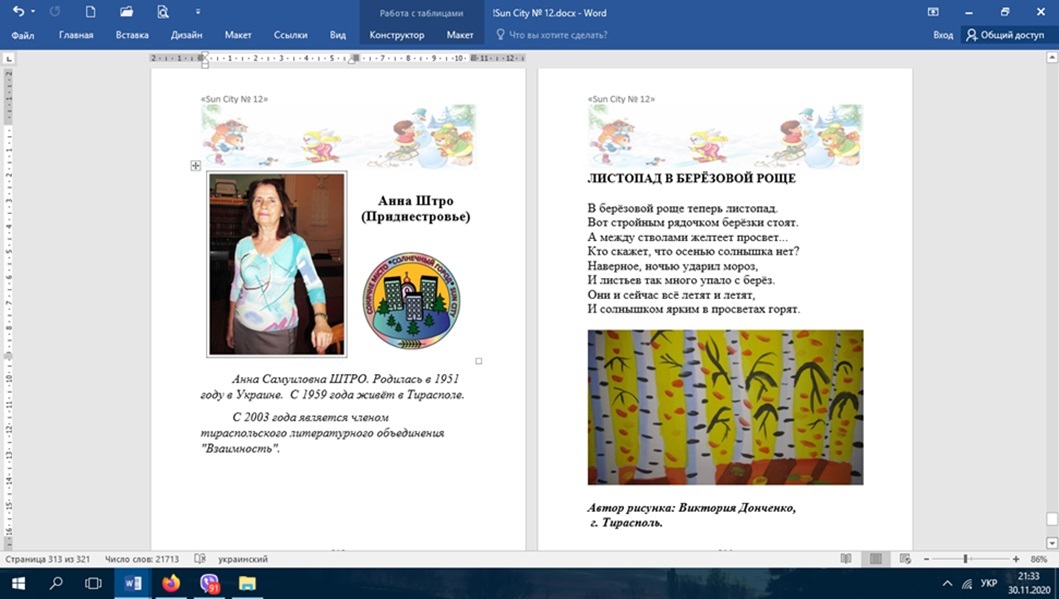Open File Explorer from the taskbar
1059x599 pixels.
pos(247,583)
